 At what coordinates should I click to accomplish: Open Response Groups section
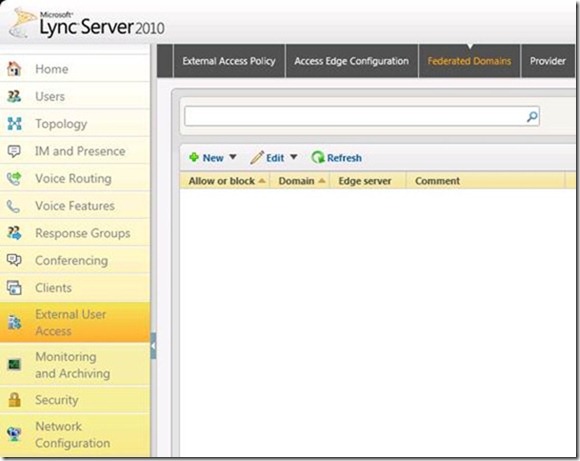pyautogui.click(x=75, y=233)
